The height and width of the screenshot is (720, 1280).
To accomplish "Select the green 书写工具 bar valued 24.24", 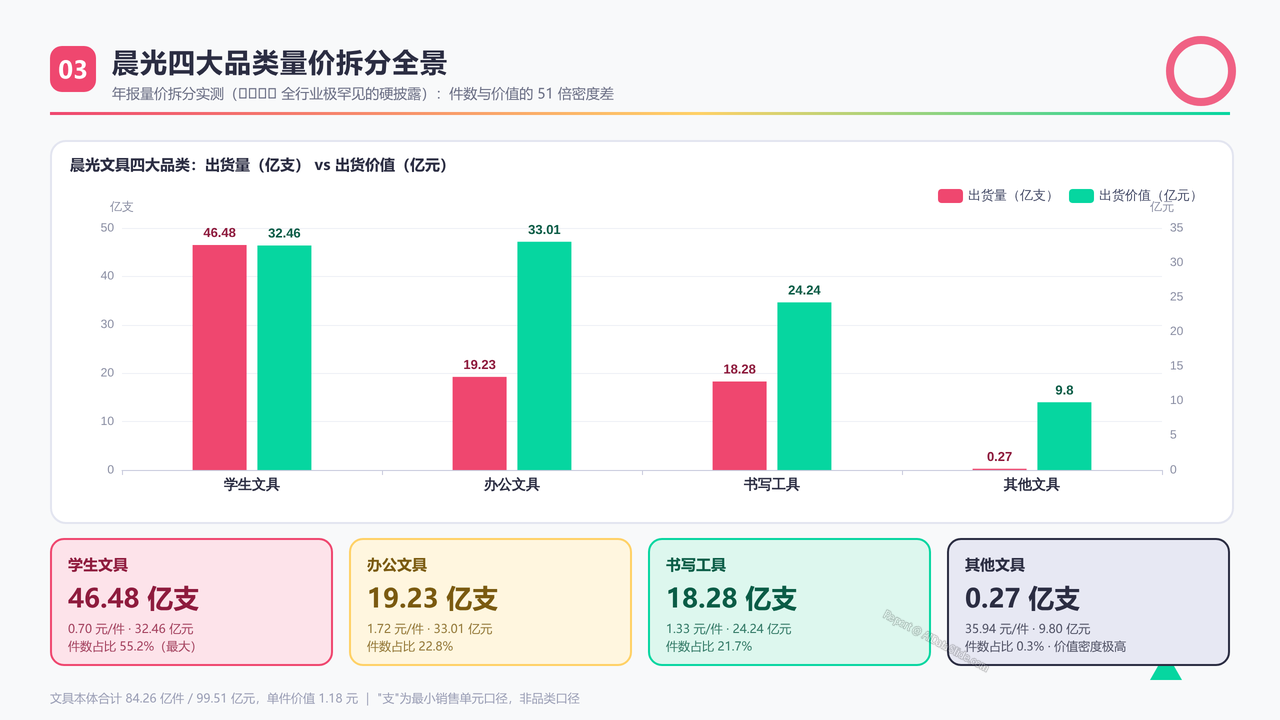I will tap(804, 386).
